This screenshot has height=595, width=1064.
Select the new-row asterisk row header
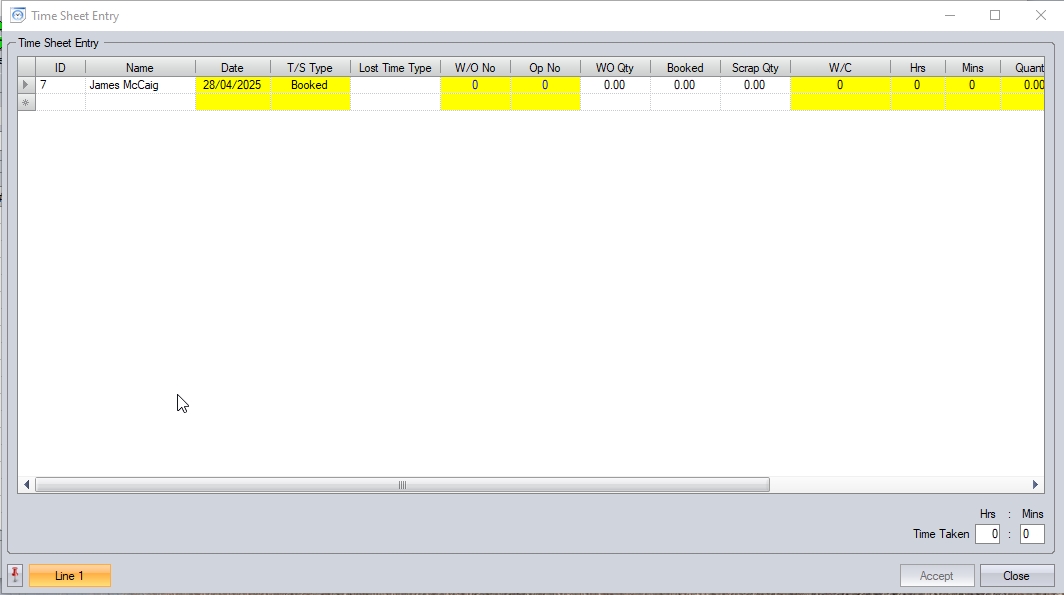tap(26, 102)
